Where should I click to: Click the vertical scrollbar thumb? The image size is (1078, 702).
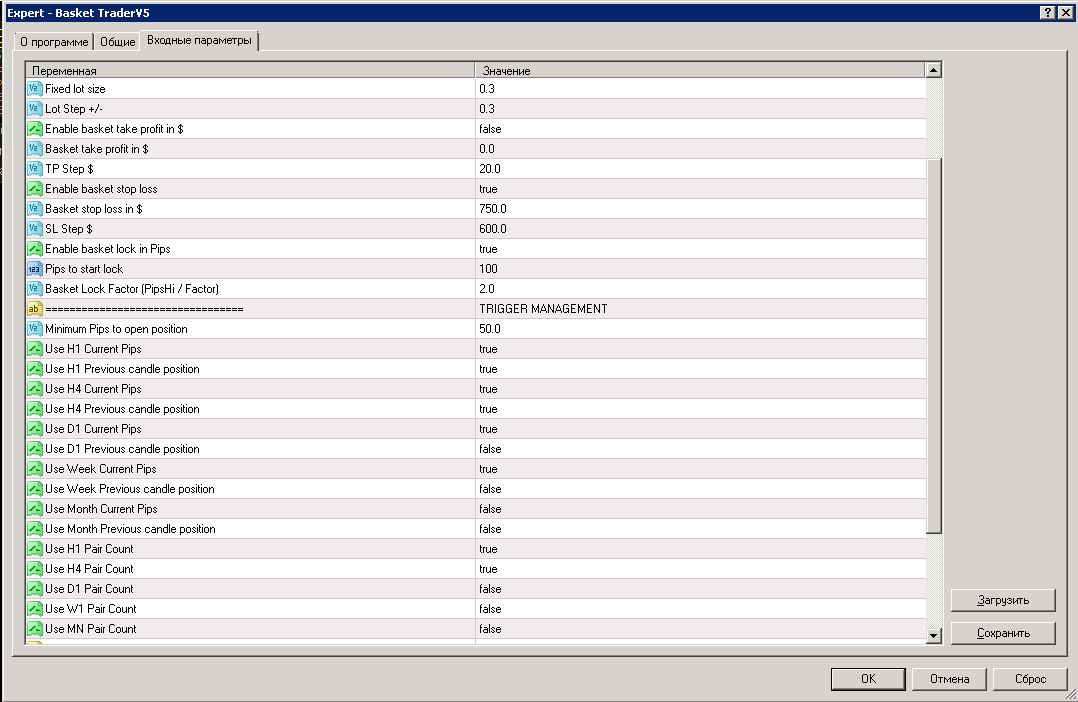click(933, 346)
